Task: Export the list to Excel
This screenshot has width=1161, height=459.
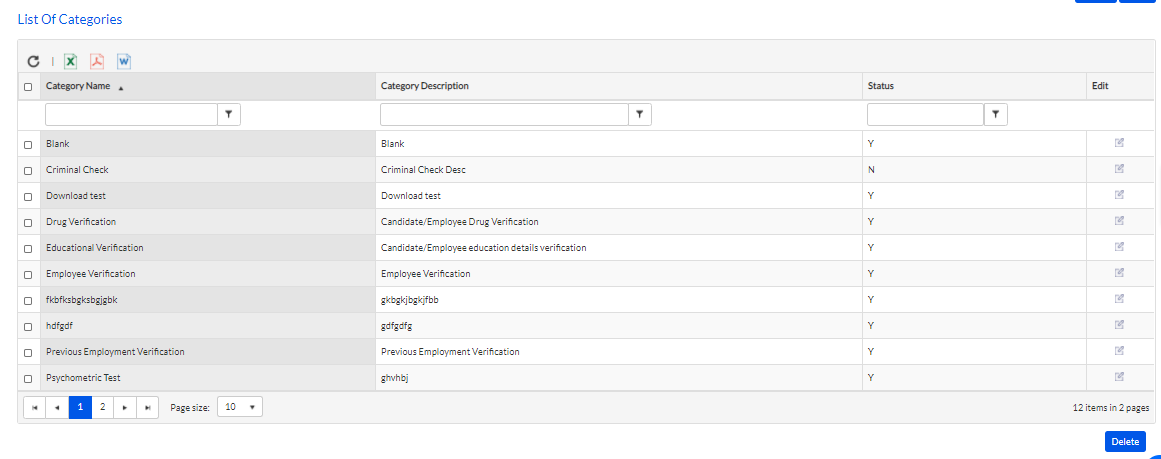Action: [x=70, y=61]
